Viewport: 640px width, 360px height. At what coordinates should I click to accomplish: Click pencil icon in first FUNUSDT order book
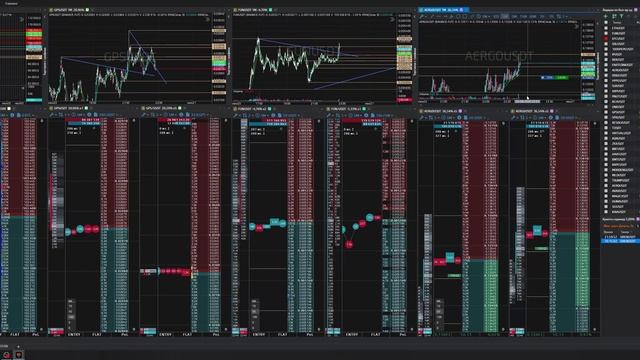pyautogui.click(x=236, y=116)
